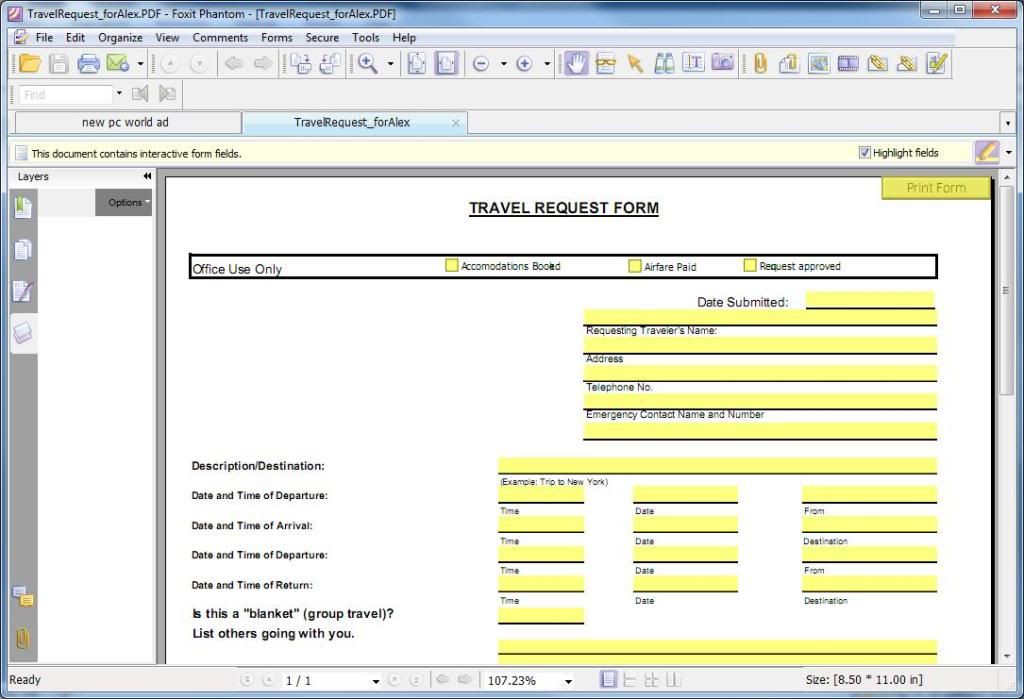Viewport: 1024px width, 699px height.
Task: Open the Forms menu
Action: tap(276, 38)
